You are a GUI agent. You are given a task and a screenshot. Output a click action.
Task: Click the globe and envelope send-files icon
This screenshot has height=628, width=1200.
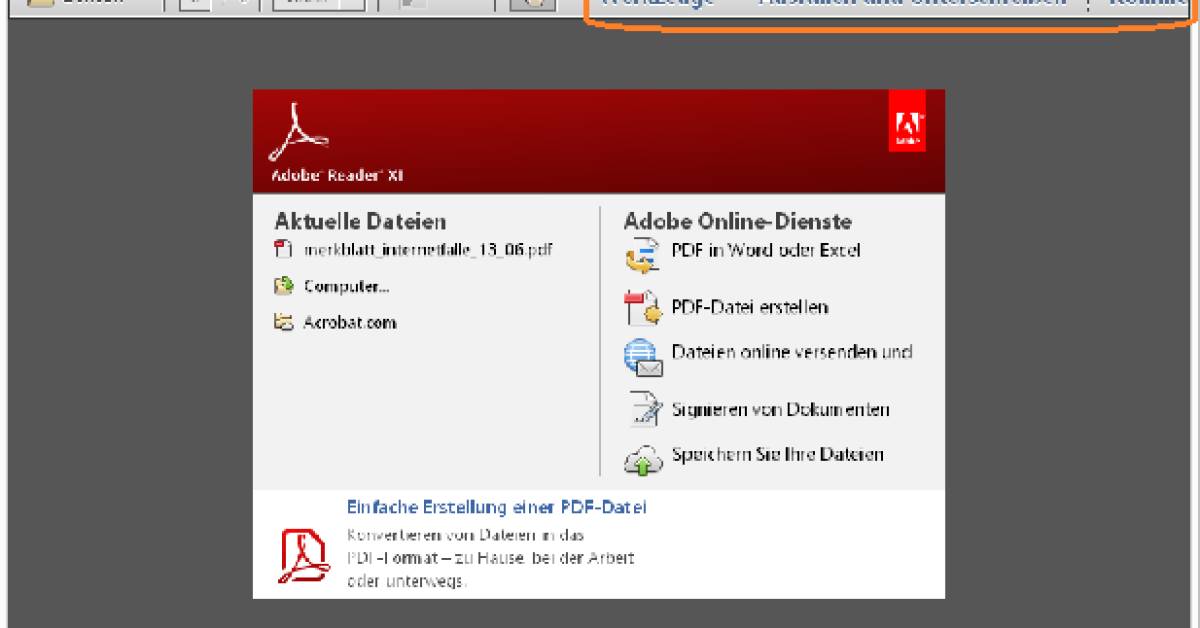644,358
